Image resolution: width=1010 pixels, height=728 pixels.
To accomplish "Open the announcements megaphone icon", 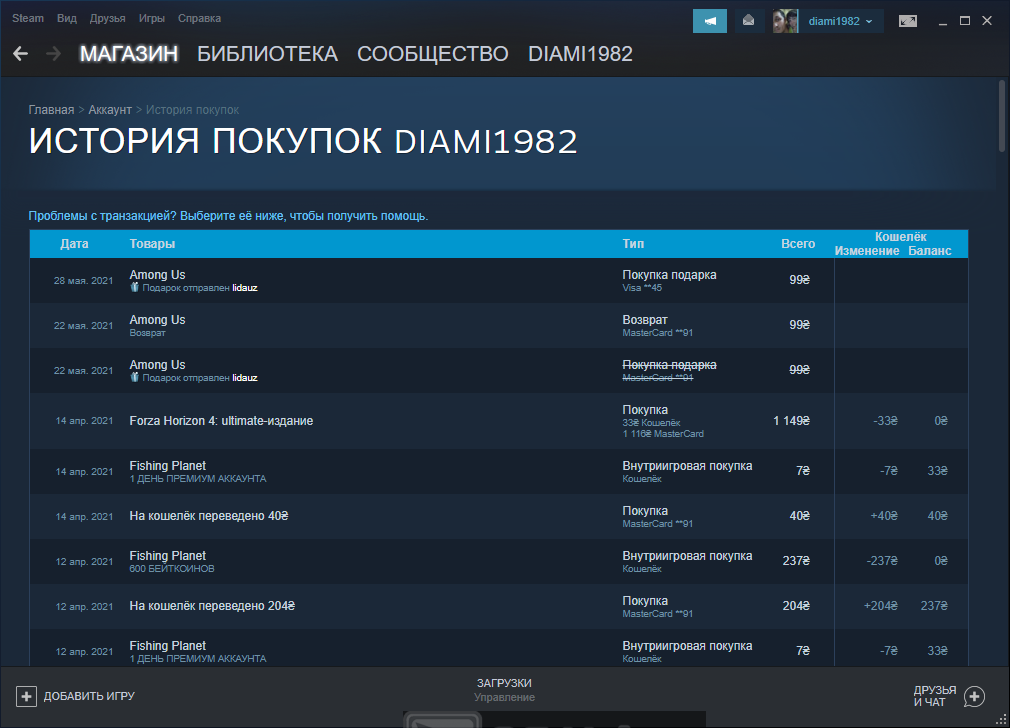I will [x=710, y=21].
